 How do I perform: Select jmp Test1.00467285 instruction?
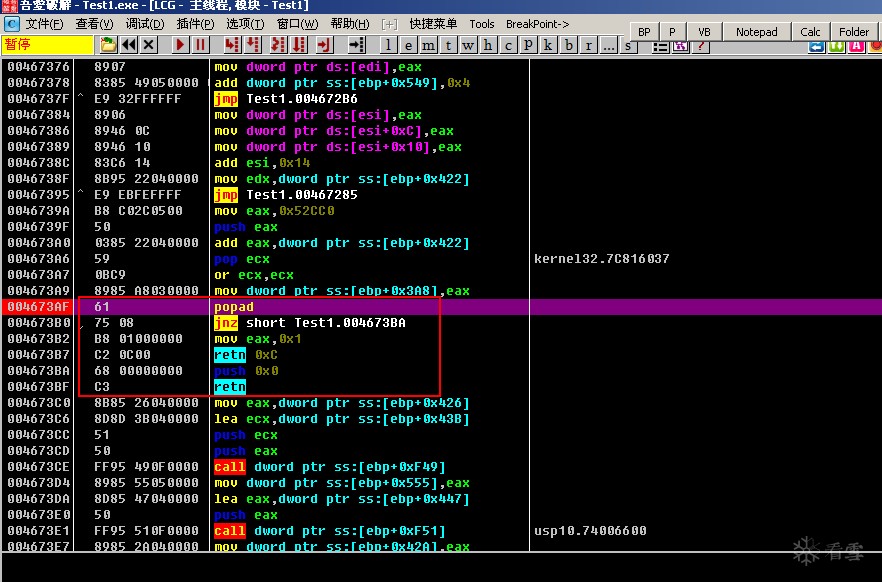(286, 195)
